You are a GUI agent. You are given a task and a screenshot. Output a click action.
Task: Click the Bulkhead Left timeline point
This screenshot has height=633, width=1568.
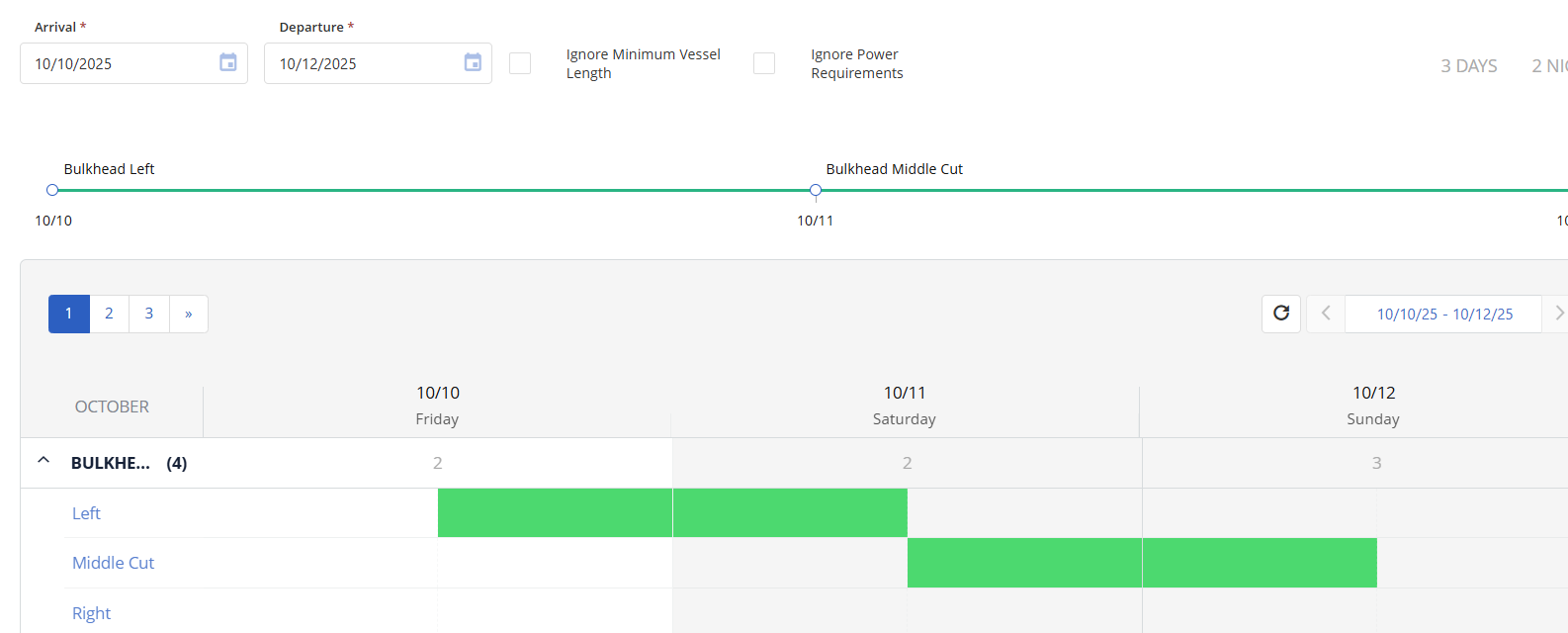click(52, 190)
